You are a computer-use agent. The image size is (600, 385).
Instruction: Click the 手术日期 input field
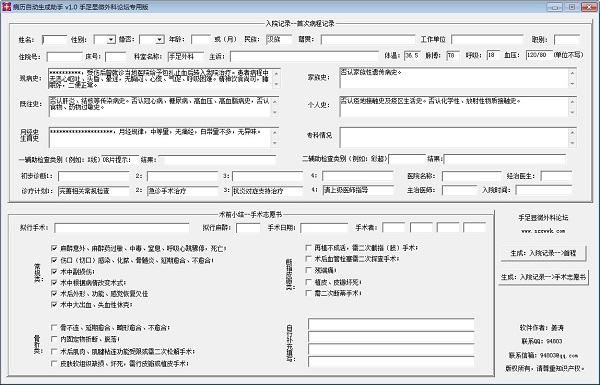point(324,228)
